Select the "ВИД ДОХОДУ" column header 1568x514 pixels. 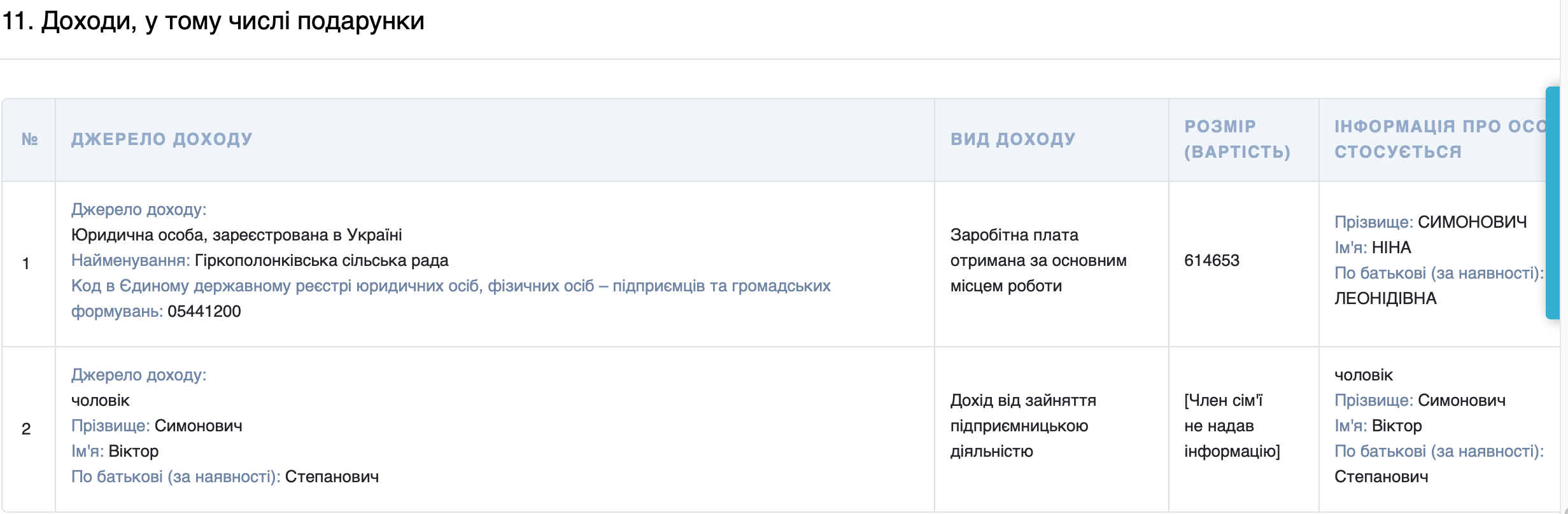pyautogui.click(x=1012, y=139)
